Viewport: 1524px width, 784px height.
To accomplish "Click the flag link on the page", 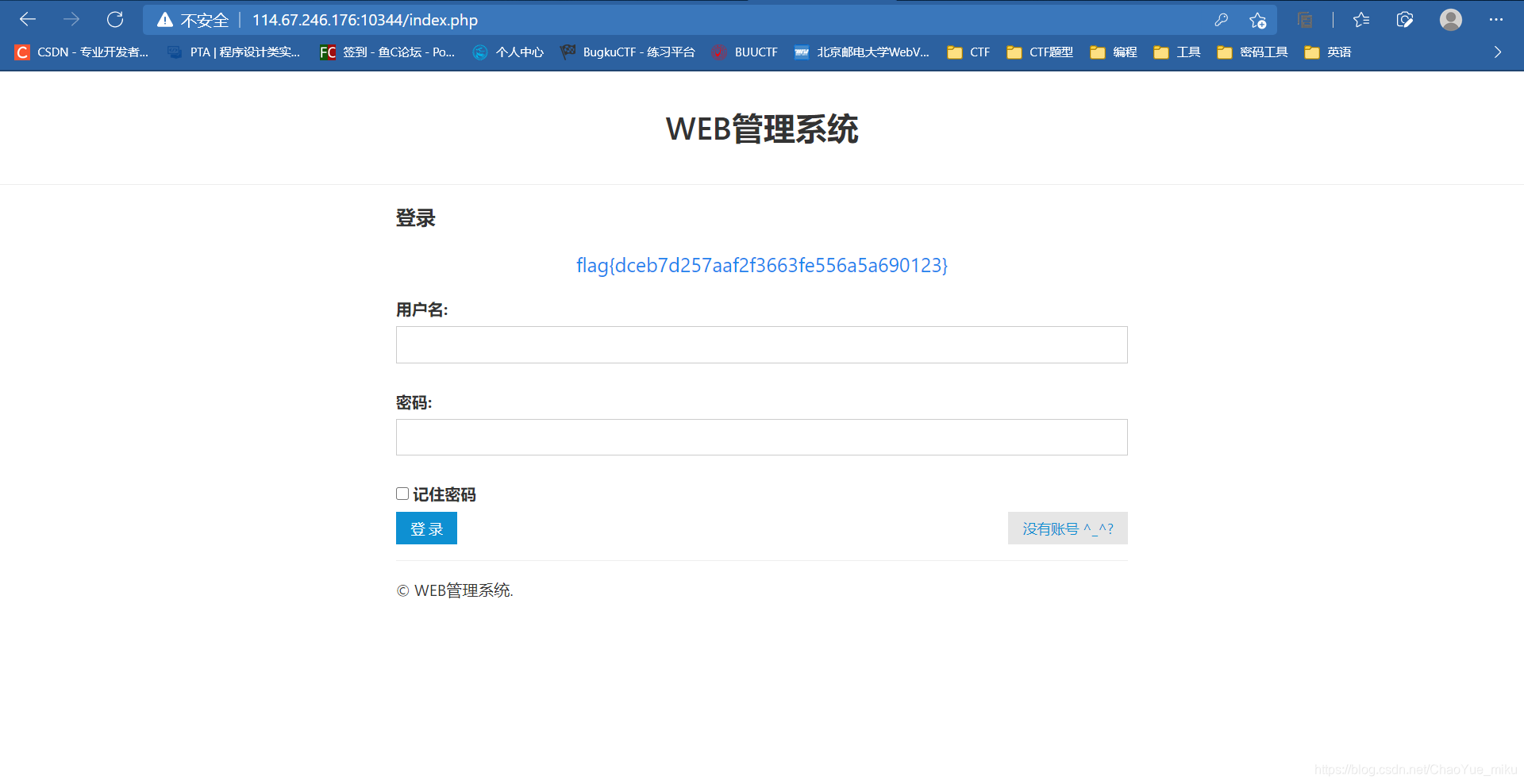I will click(762, 266).
